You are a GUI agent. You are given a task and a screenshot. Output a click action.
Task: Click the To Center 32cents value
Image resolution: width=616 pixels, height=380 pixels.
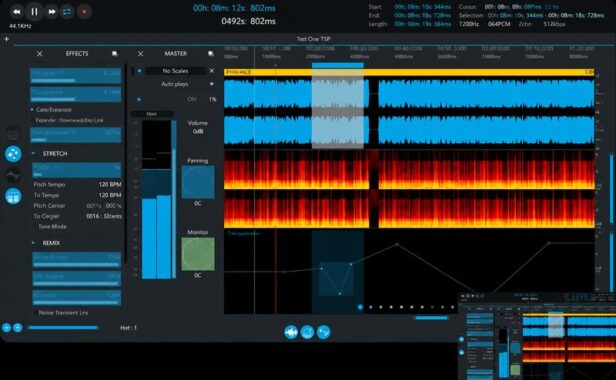pos(104,216)
